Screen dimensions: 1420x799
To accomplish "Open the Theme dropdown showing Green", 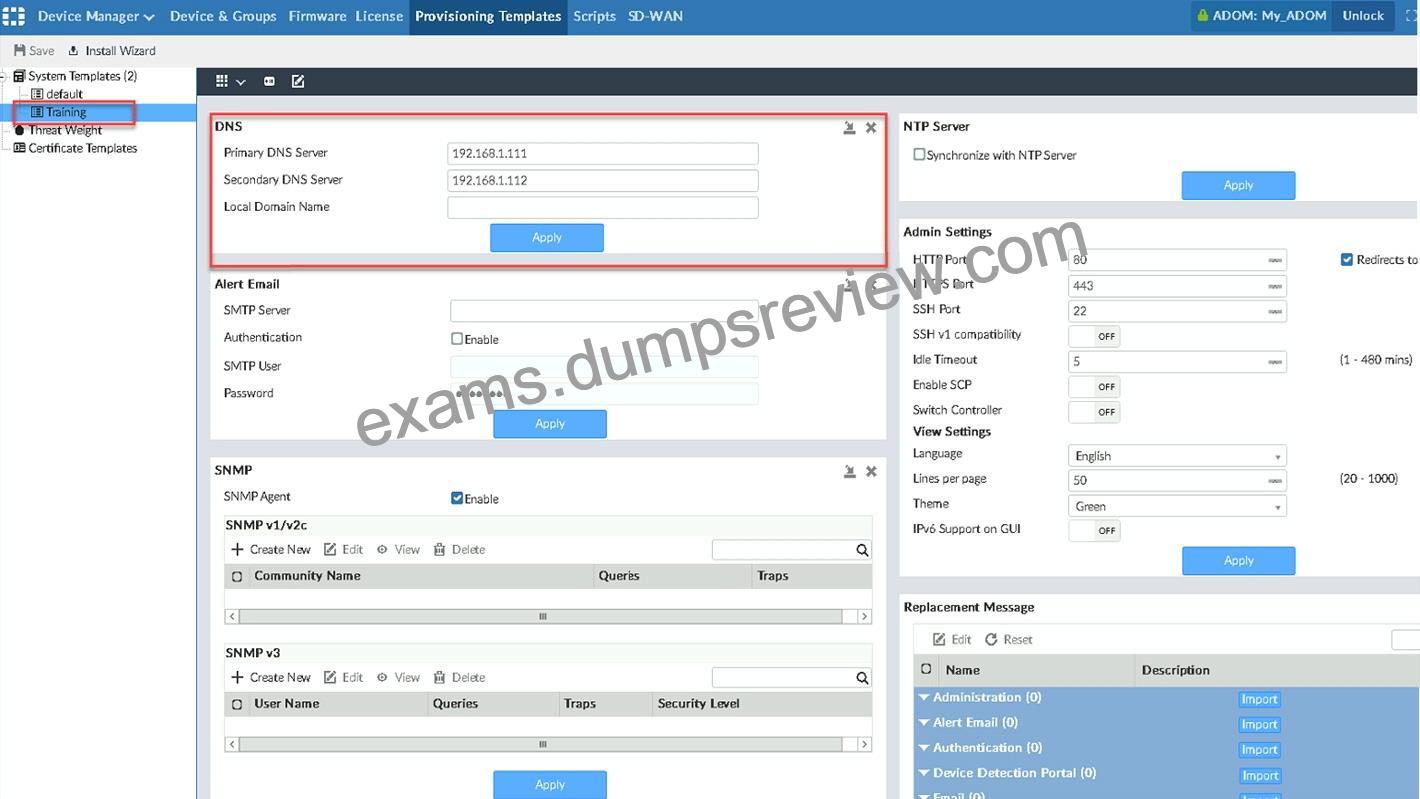I will pos(1177,506).
